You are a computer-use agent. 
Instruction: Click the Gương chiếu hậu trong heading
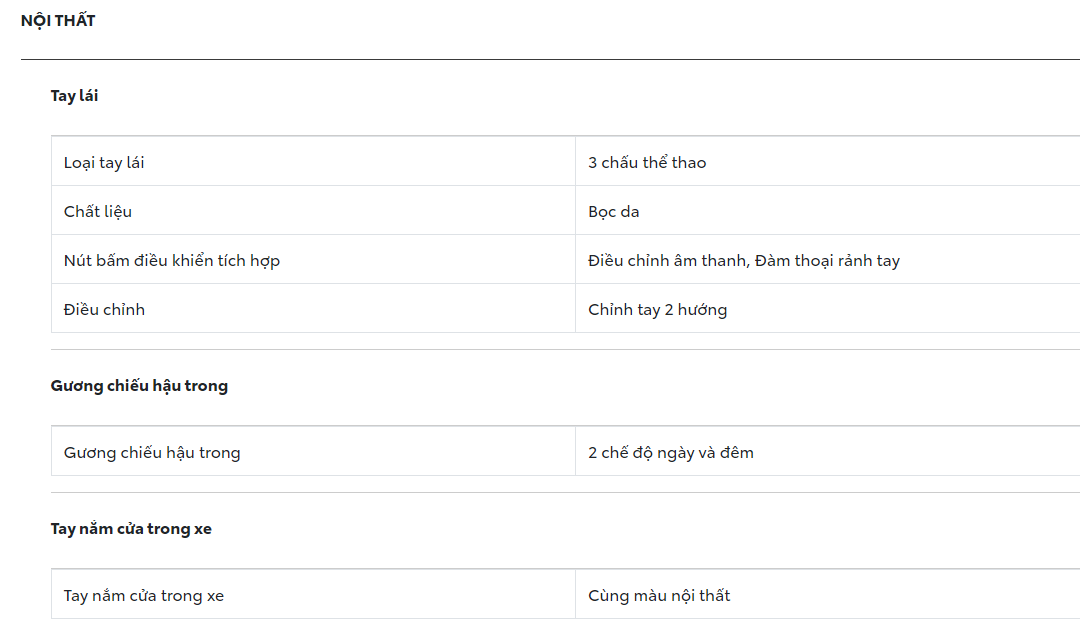click(x=139, y=385)
